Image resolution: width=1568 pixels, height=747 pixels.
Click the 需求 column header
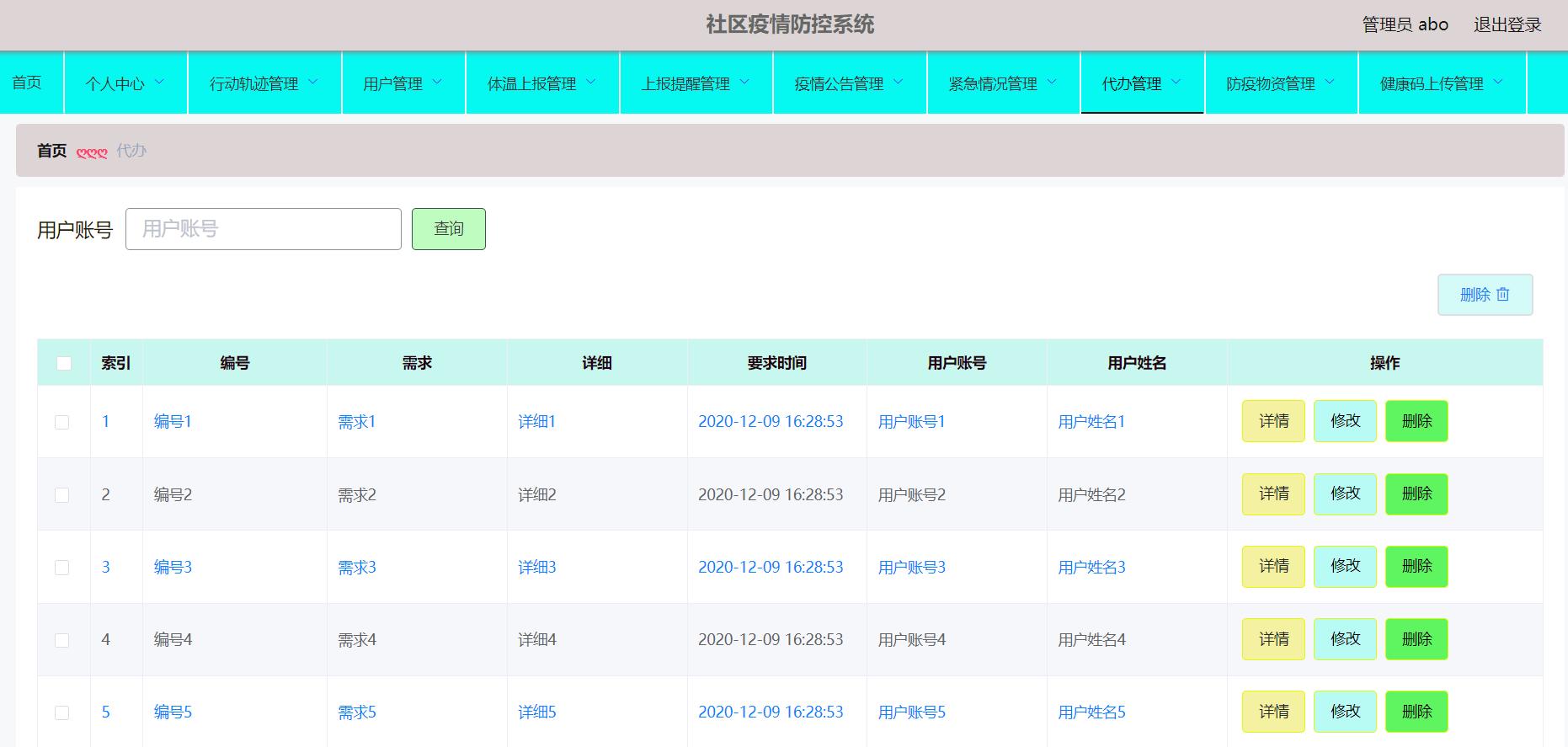click(x=417, y=363)
